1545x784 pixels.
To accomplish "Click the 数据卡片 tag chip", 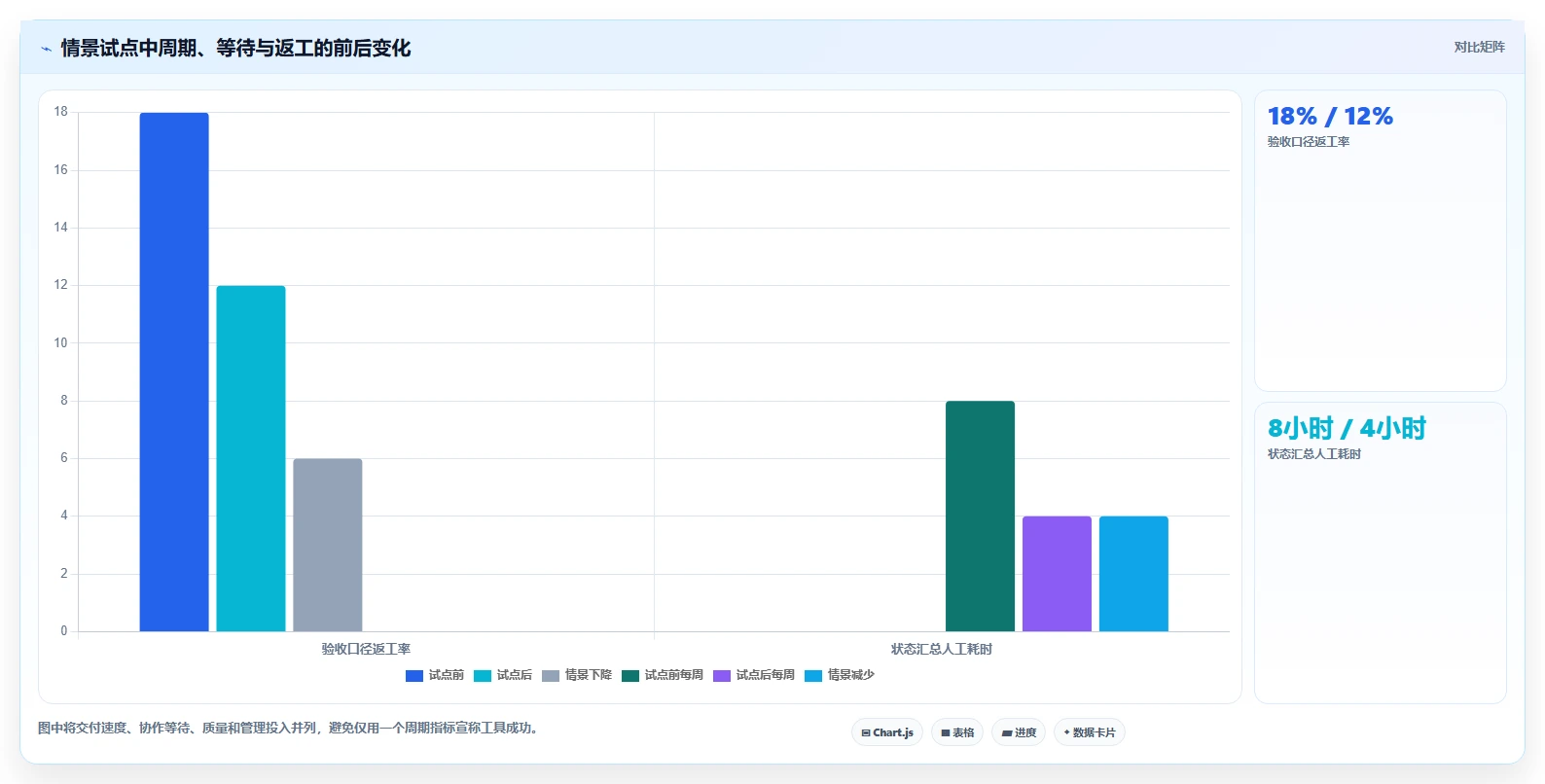I will coord(1090,732).
